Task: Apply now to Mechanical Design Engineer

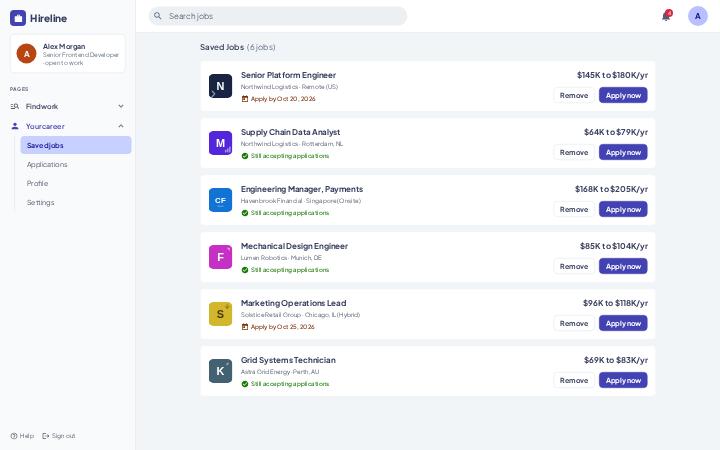Action: click(x=623, y=266)
